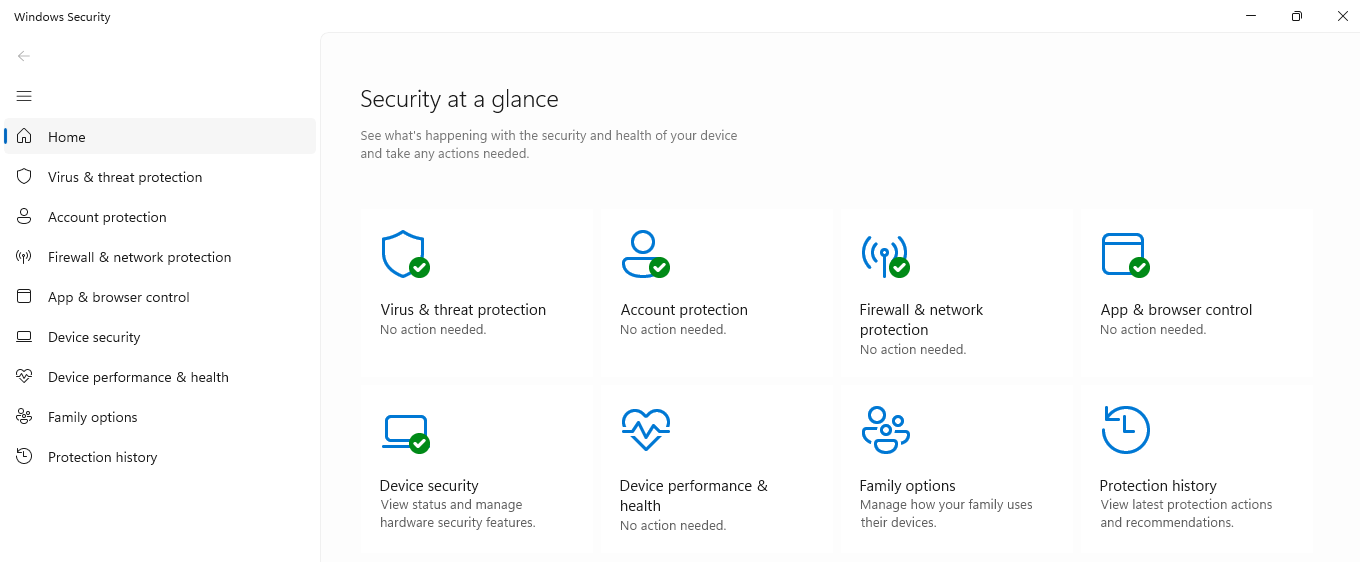Open the Device performance heart-monitor tile icon
This screenshot has height=562, width=1360.
tap(645, 430)
